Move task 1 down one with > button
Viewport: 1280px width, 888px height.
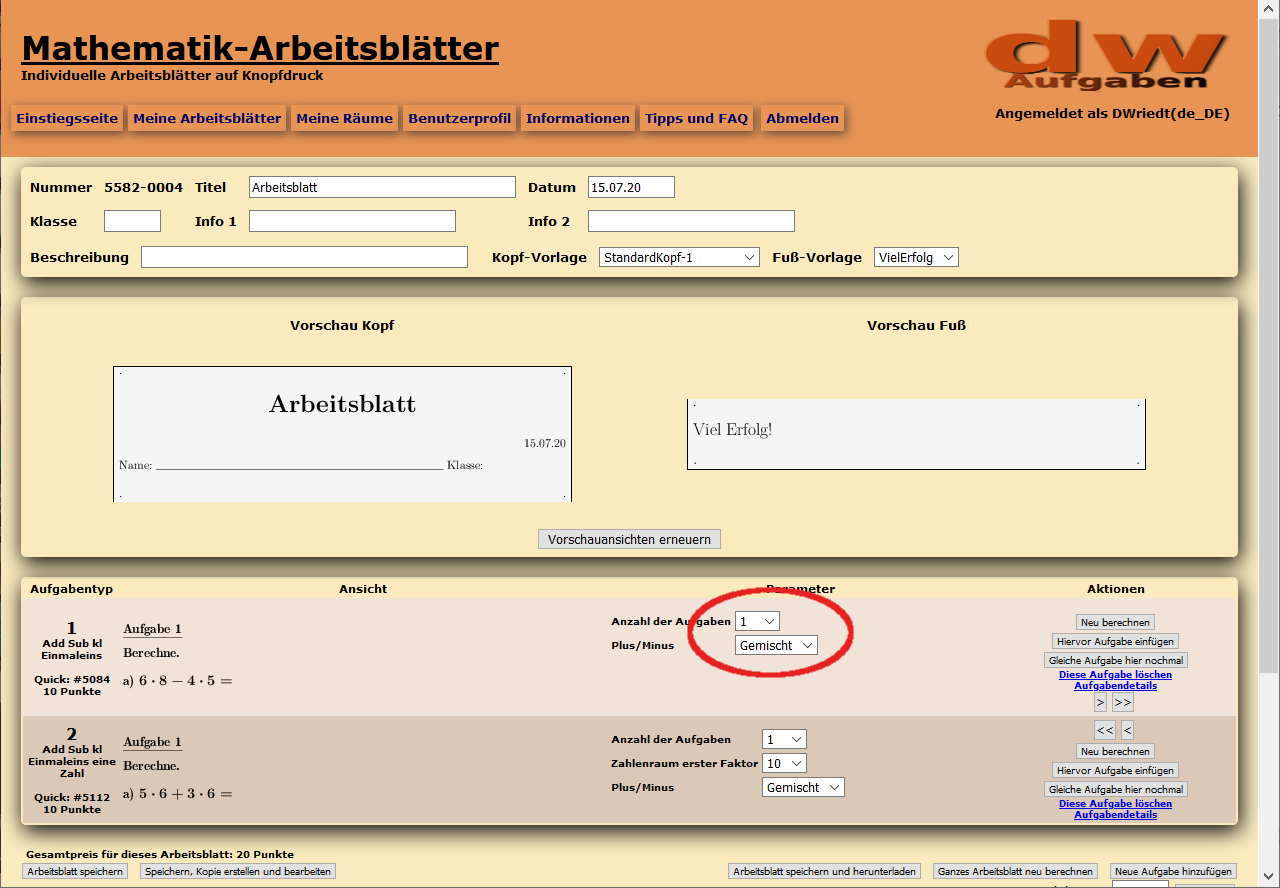pyautogui.click(x=1101, y=703)
